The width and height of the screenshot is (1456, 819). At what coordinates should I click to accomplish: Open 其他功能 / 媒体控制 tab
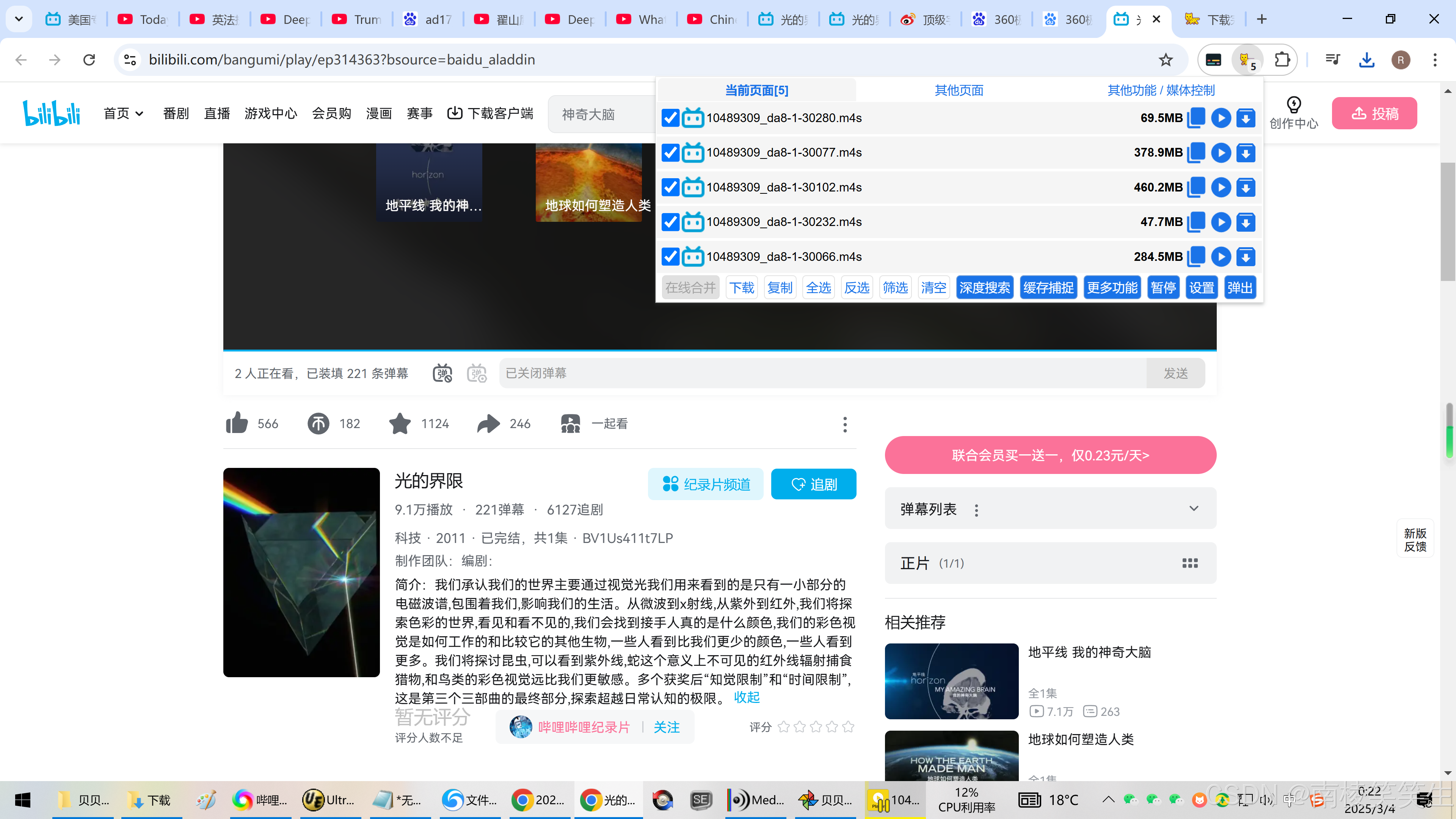(x=1160, y=91)
